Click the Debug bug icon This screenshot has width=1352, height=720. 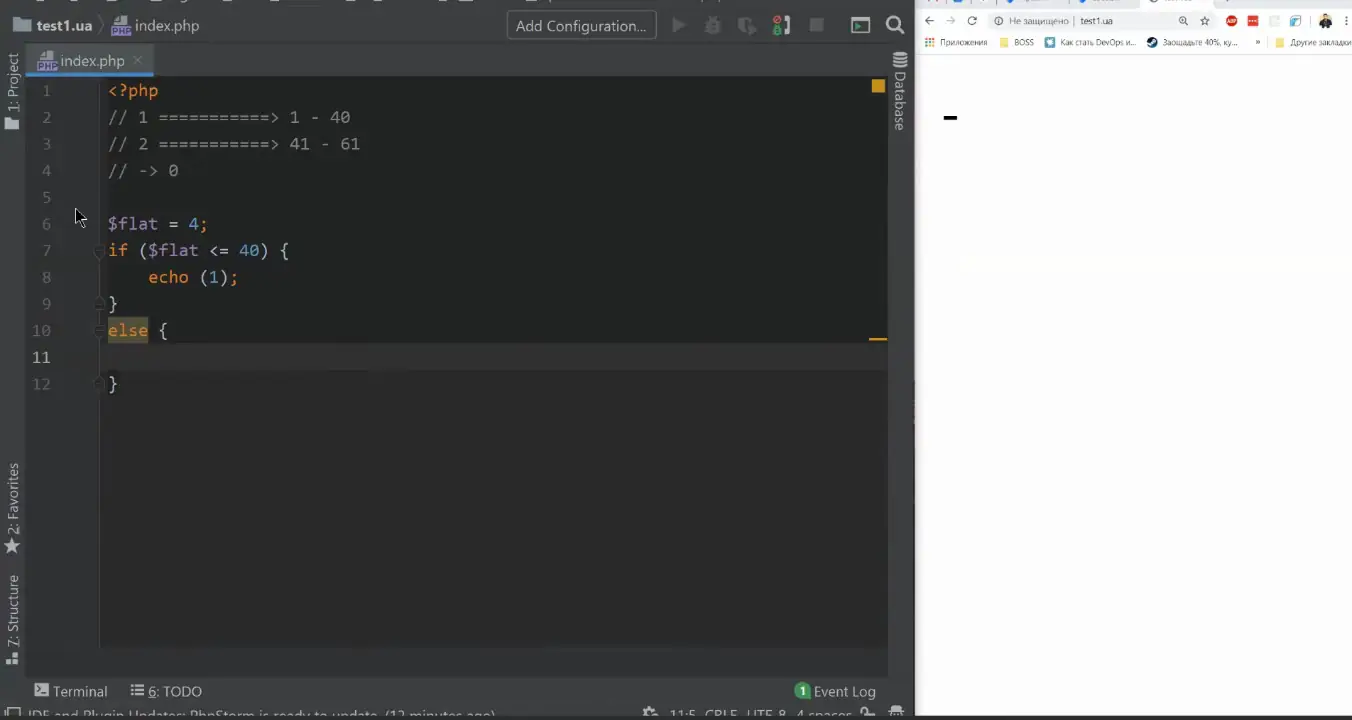(x=713, y=26)
